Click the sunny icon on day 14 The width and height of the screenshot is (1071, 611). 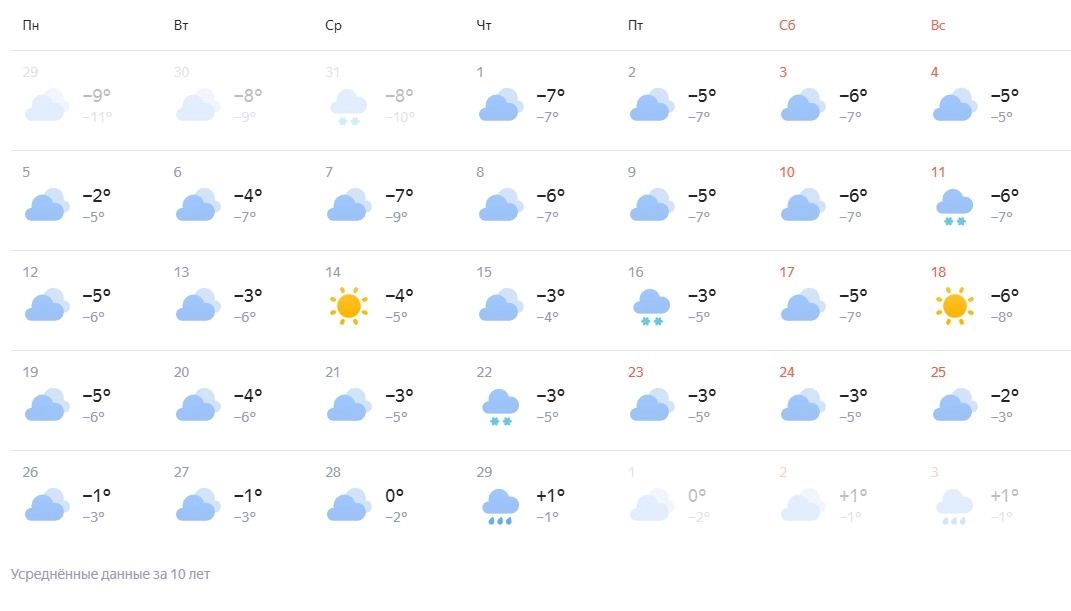pos(348,306)
